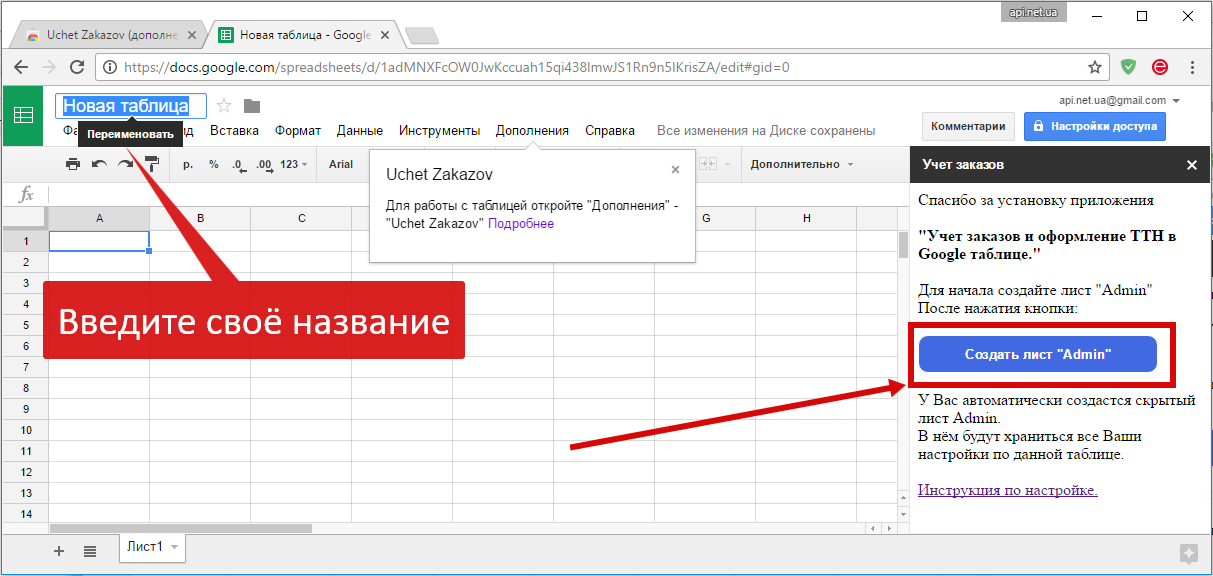The width and height of the screenshot is (1213, 576).
Task: Click the Настройки доступа share button
Action: (x=1093, y=127)
